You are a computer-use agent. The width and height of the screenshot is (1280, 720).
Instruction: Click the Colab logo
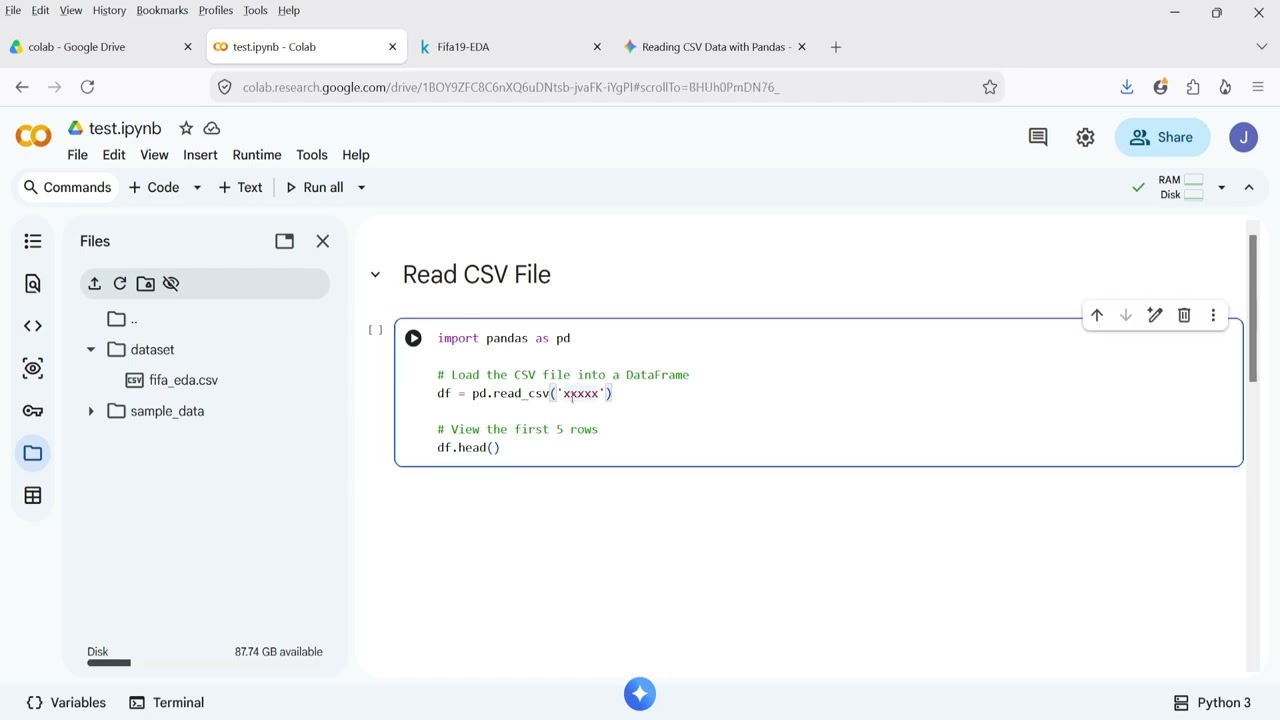coord(33,136)
